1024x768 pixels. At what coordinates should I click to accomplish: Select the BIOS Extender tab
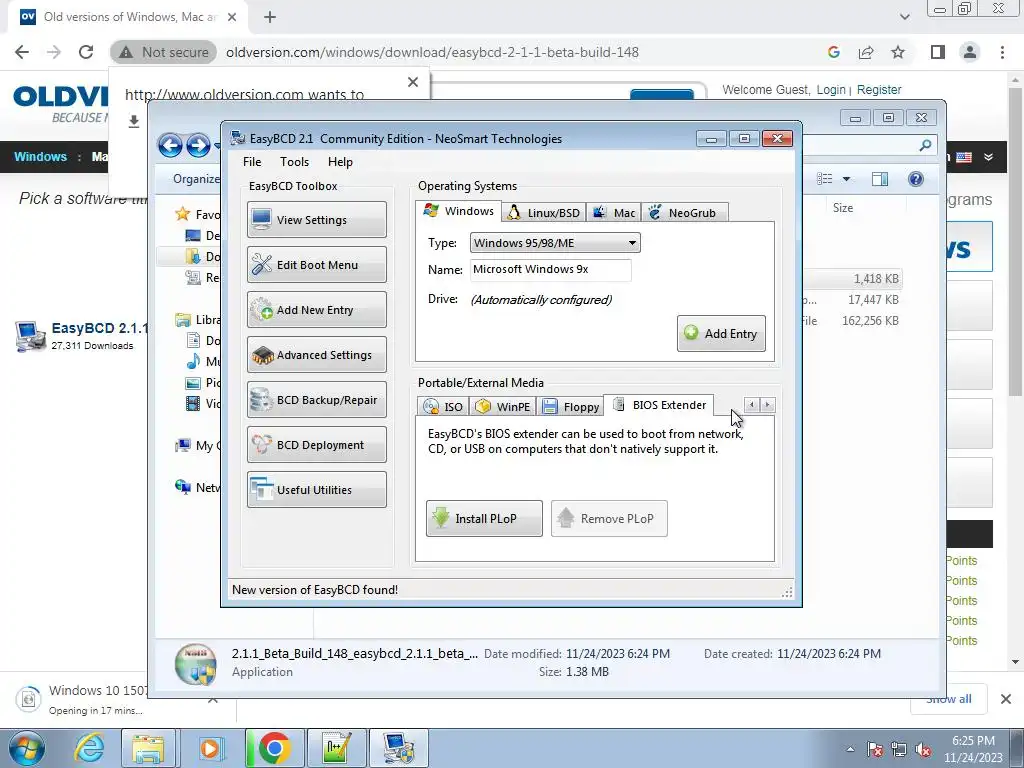[659, 405]
